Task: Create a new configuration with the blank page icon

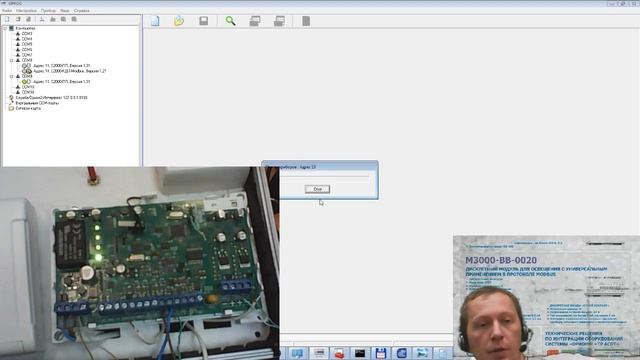Action: coord(155,21)
